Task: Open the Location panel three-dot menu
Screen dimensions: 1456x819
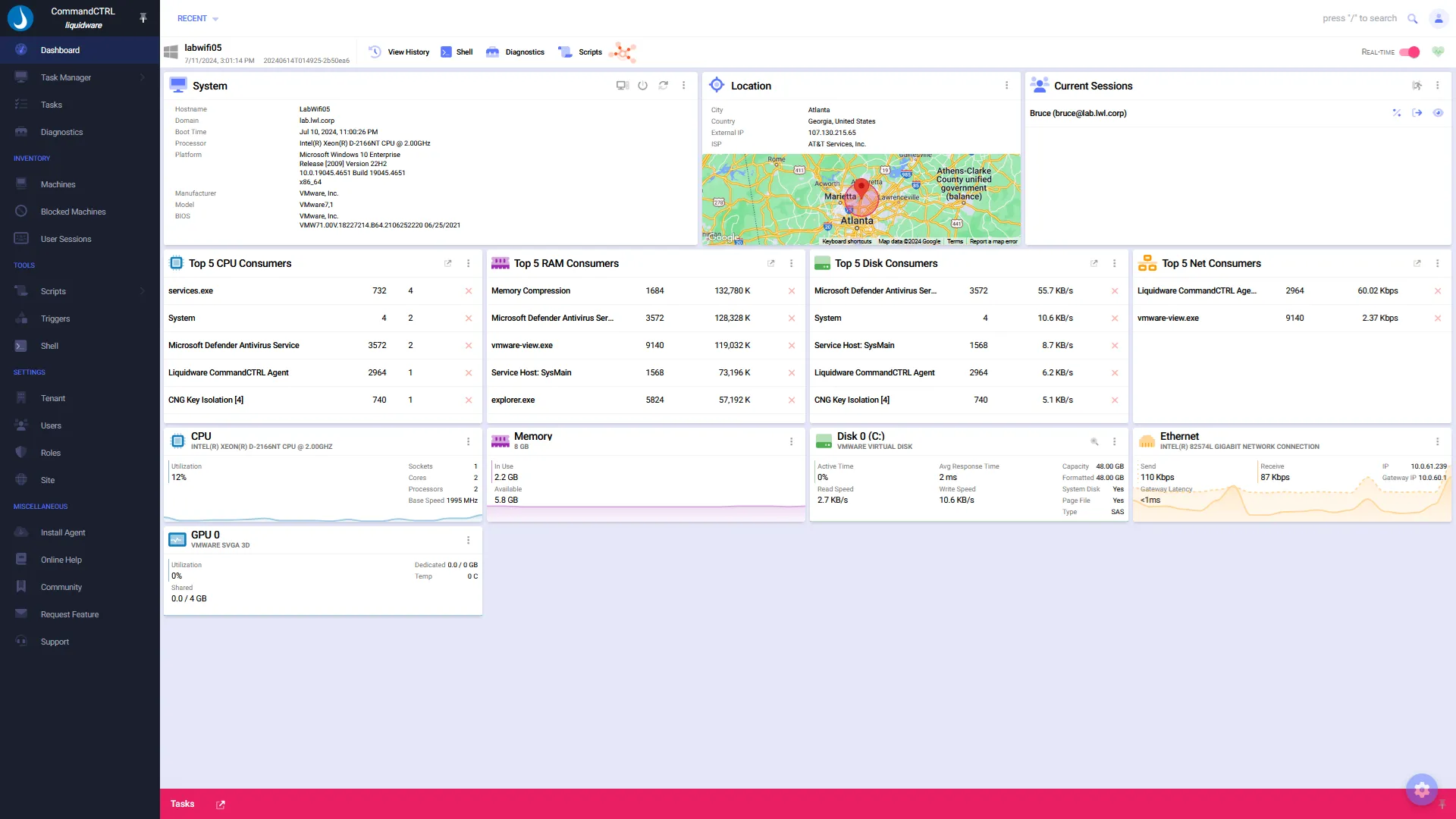Action: pyautogui.click(x=1007, y=86)
